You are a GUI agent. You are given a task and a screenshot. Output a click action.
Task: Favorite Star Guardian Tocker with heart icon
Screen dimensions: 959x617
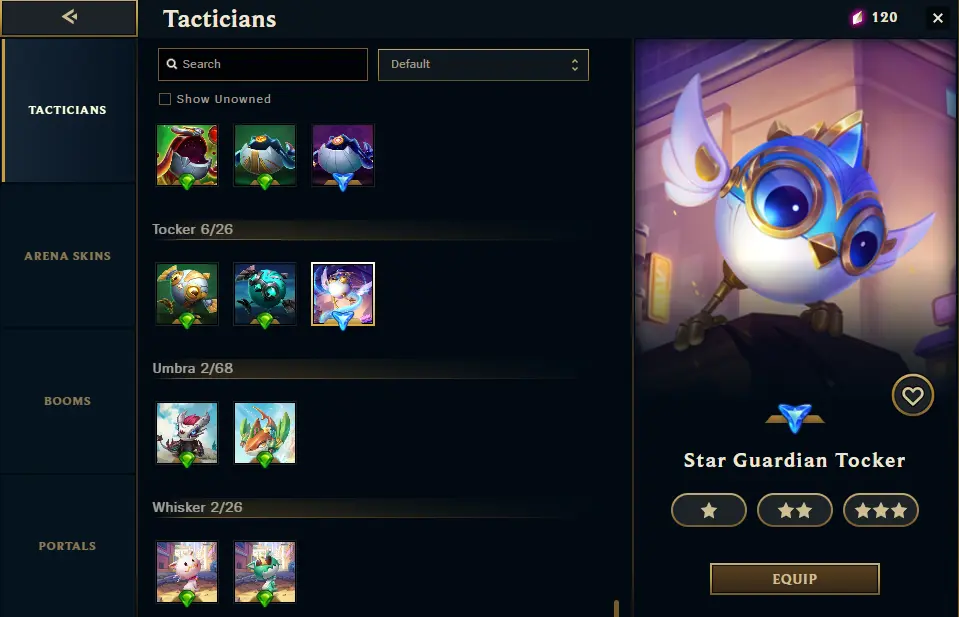pyautogui.click(x=913, y=396)
